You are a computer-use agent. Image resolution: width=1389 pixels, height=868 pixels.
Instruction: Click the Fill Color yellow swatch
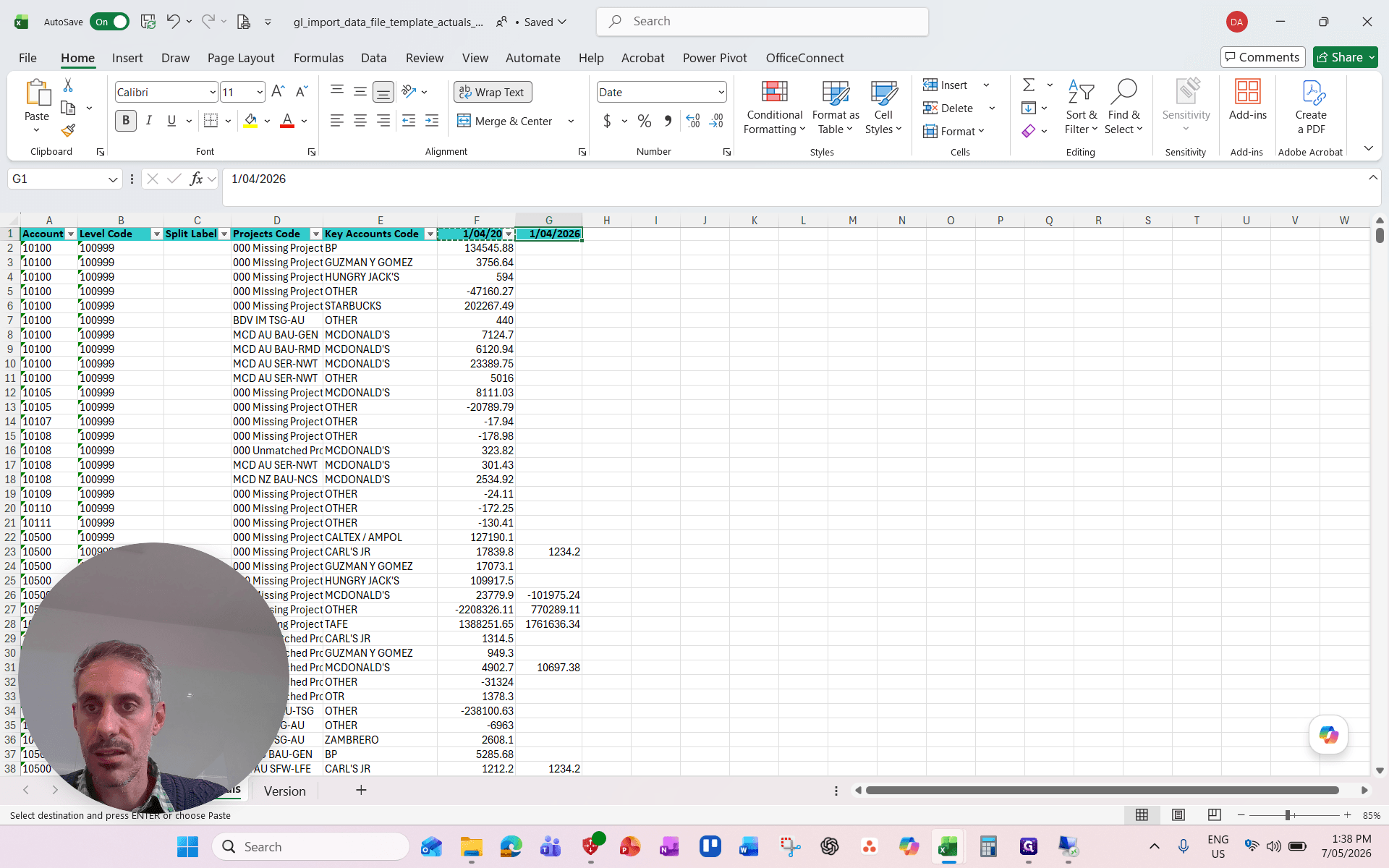pos(250,121)
